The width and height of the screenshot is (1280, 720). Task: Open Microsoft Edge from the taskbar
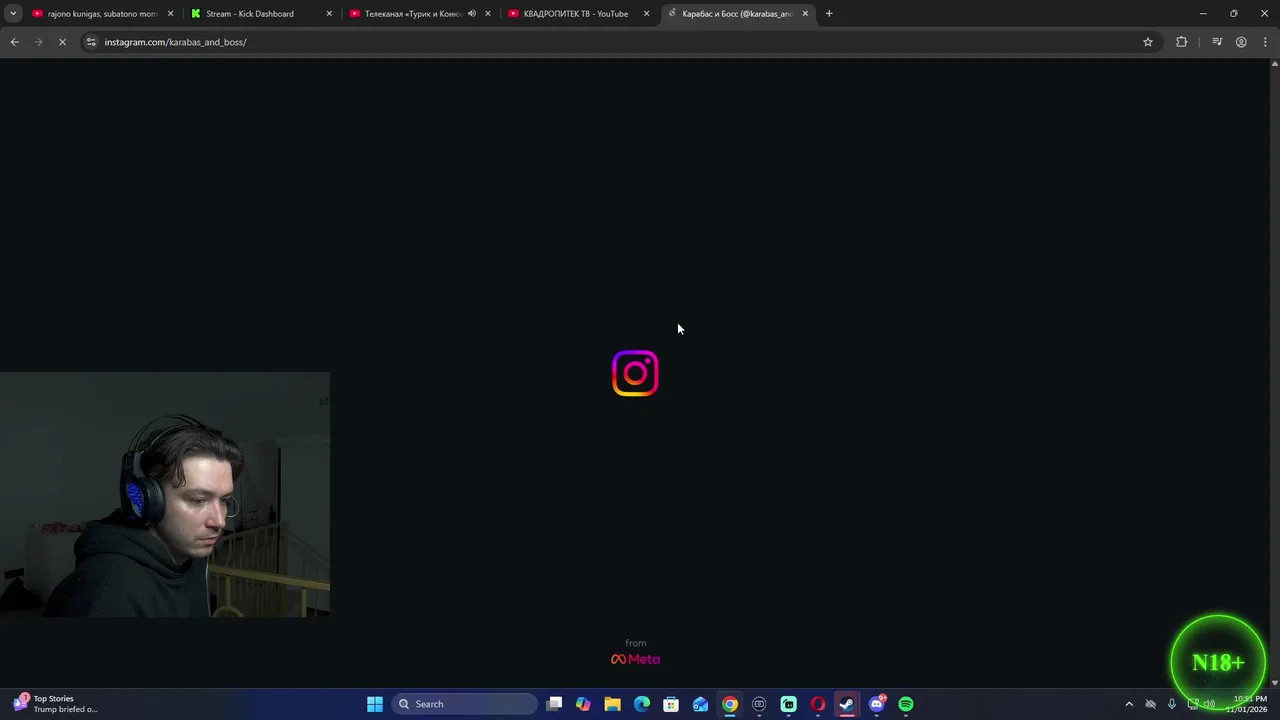pos(642,704)
